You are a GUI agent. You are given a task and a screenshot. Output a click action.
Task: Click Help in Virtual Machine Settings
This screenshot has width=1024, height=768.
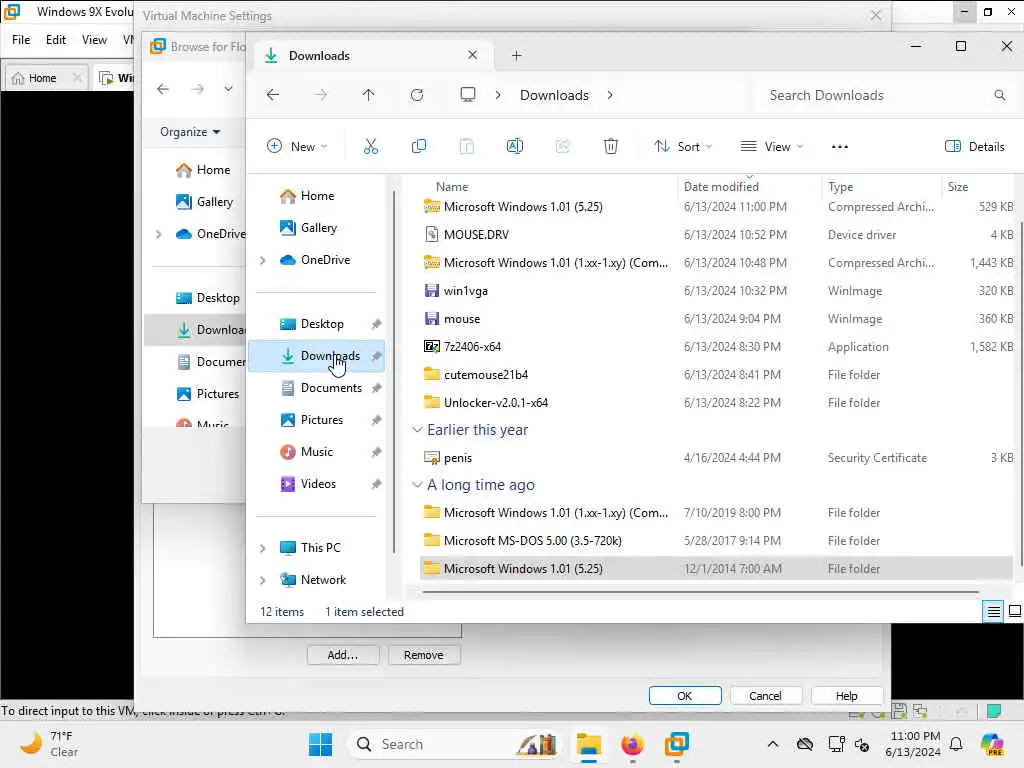[x=846, y=696]
